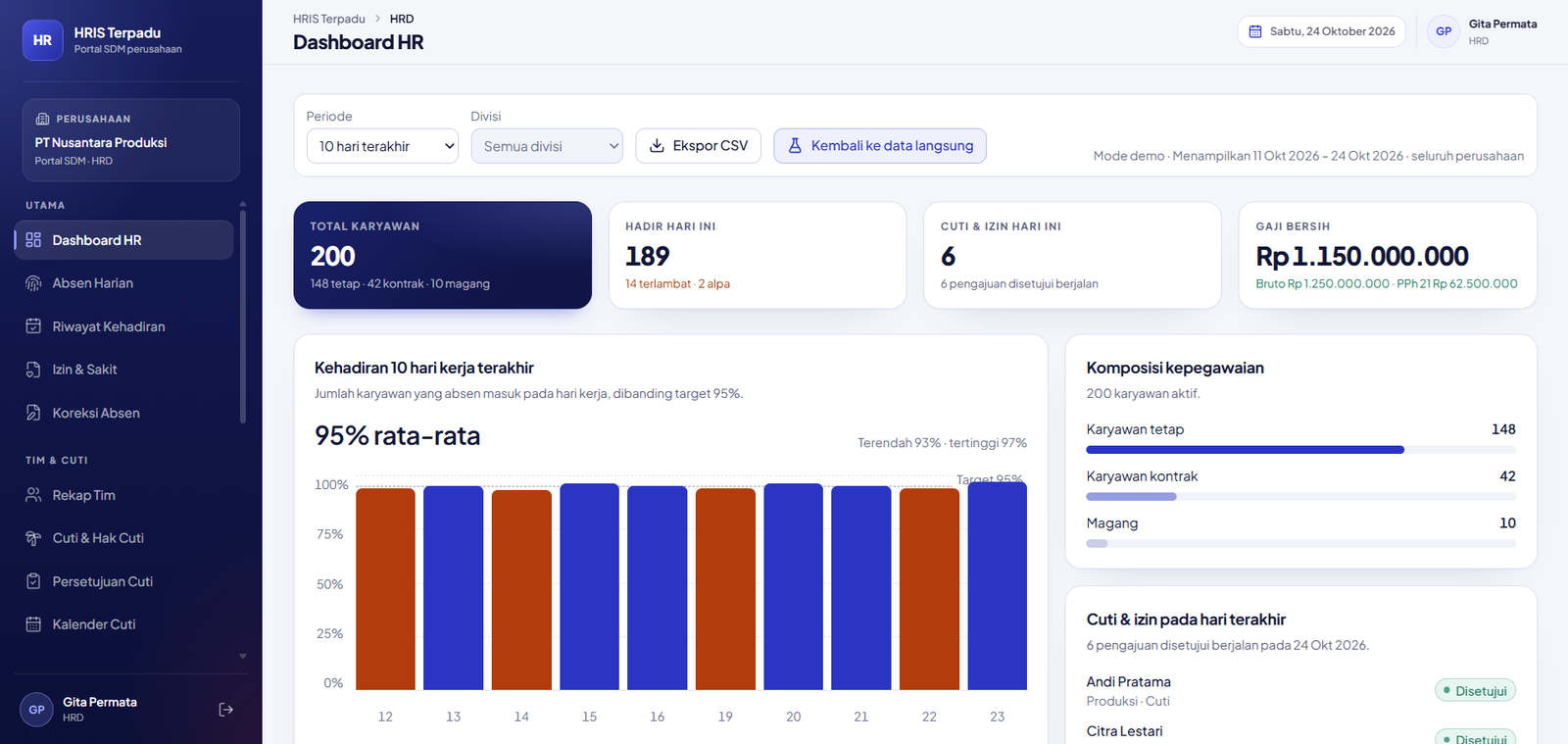Click 'Terendah 93% · tertinggi 97%' text
The width and height of the screenshot is (1568, 744).
click(x=943, y=443)
